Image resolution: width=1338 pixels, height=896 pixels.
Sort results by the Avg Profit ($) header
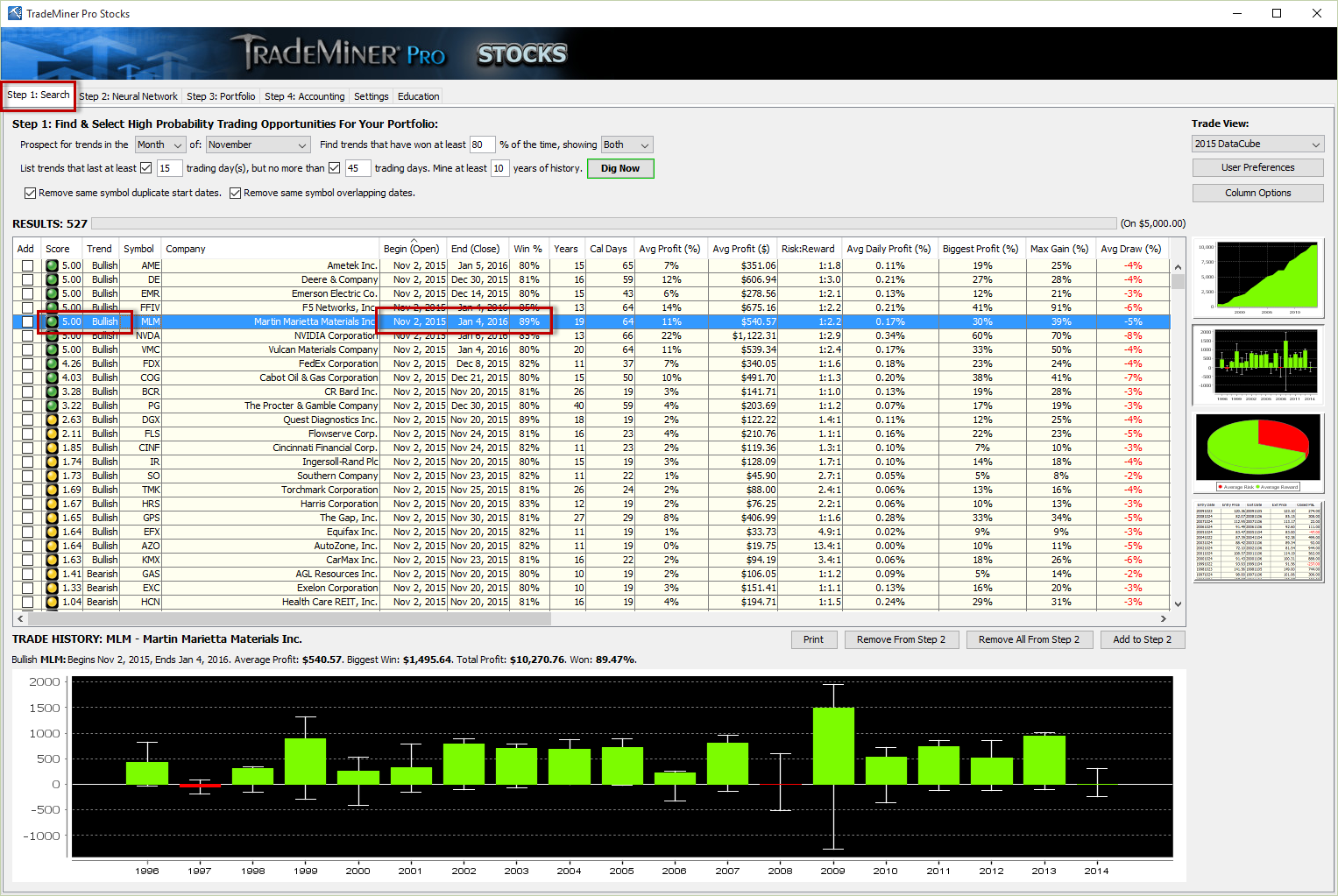point(742,249)
